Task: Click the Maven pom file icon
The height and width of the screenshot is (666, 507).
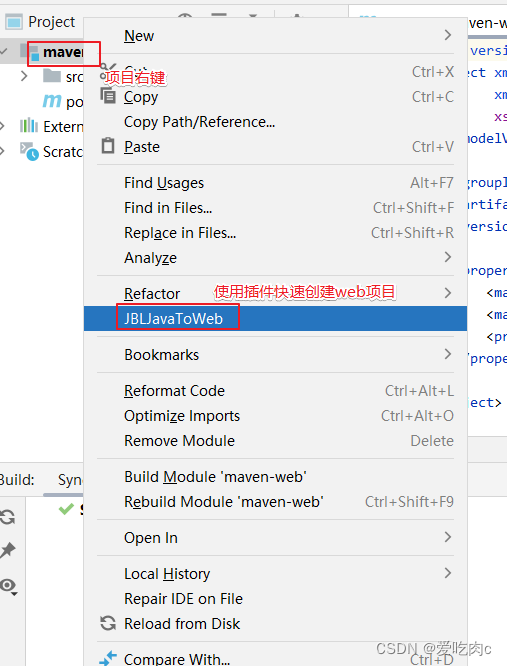Action: tap(52, 101)
